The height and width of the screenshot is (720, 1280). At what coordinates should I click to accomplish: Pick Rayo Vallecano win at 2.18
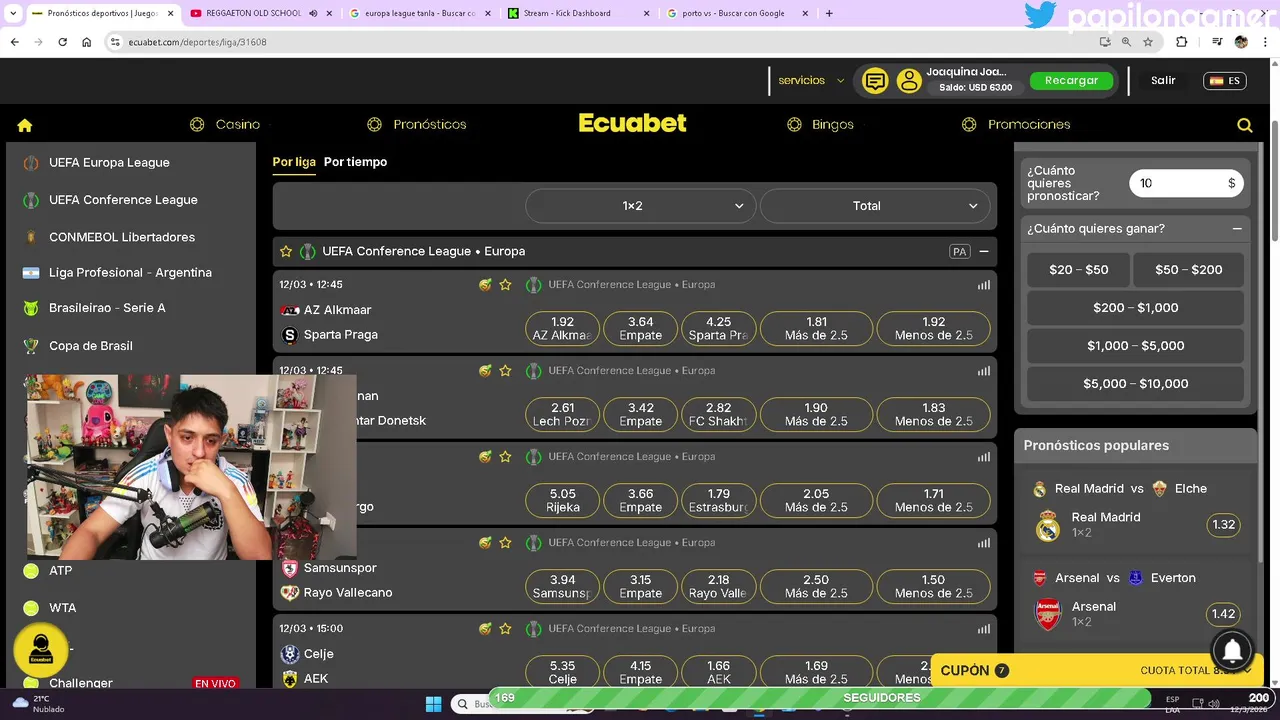718,586
